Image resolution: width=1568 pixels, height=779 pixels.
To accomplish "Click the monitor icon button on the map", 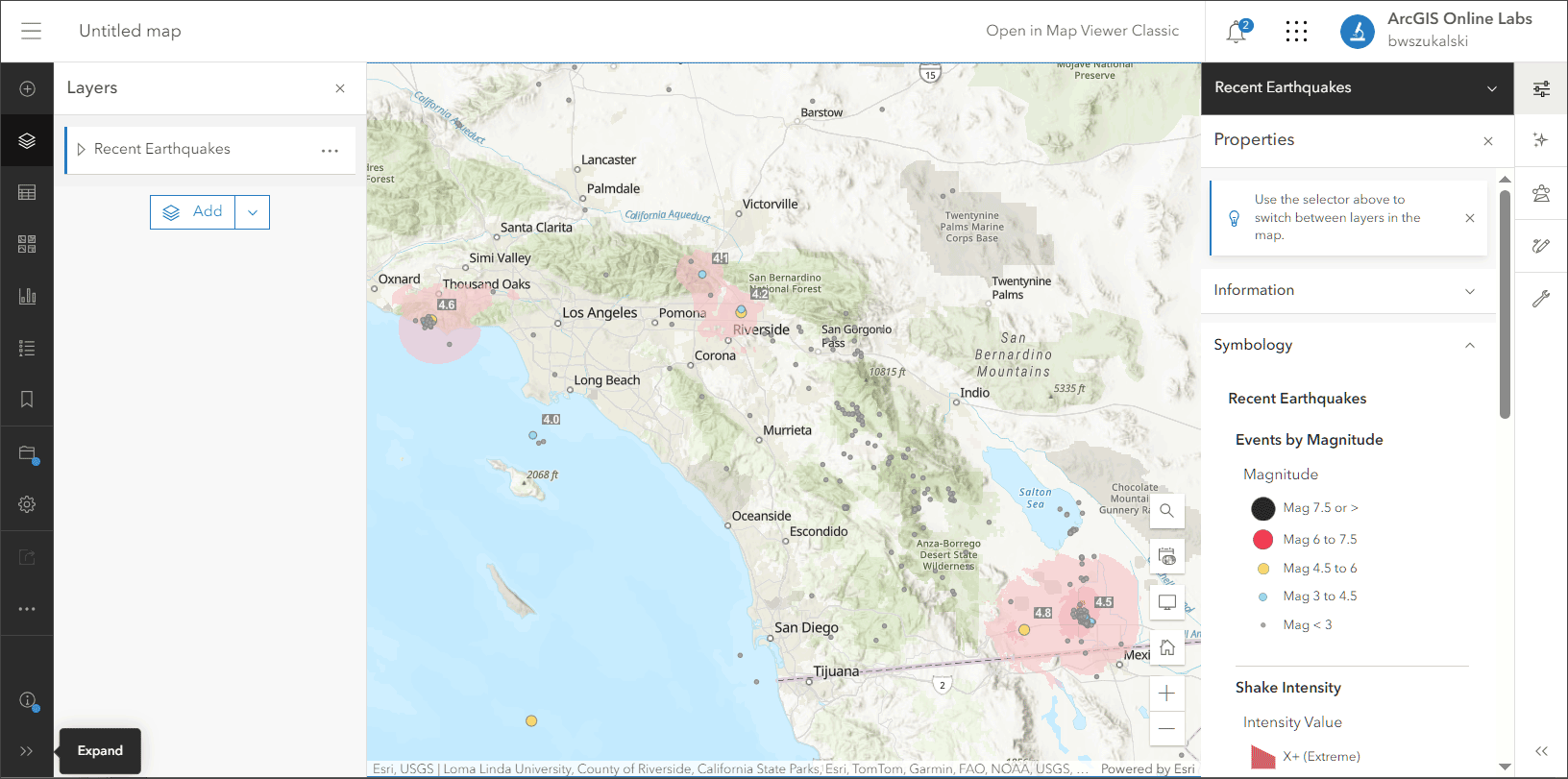I will (1166, 602).
